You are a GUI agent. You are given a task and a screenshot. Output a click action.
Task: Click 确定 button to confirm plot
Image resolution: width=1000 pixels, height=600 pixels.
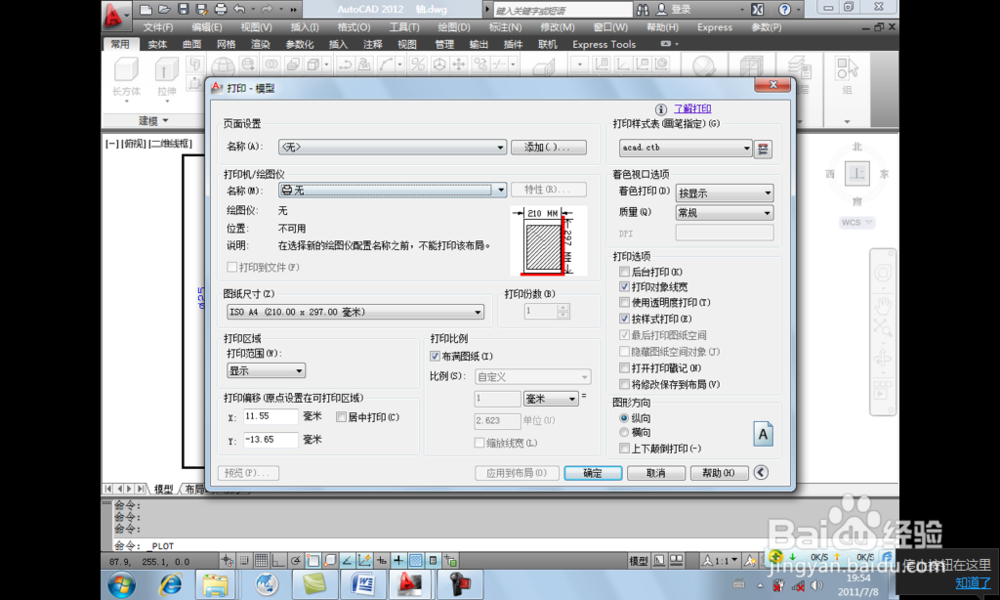(x=592, y=473)
